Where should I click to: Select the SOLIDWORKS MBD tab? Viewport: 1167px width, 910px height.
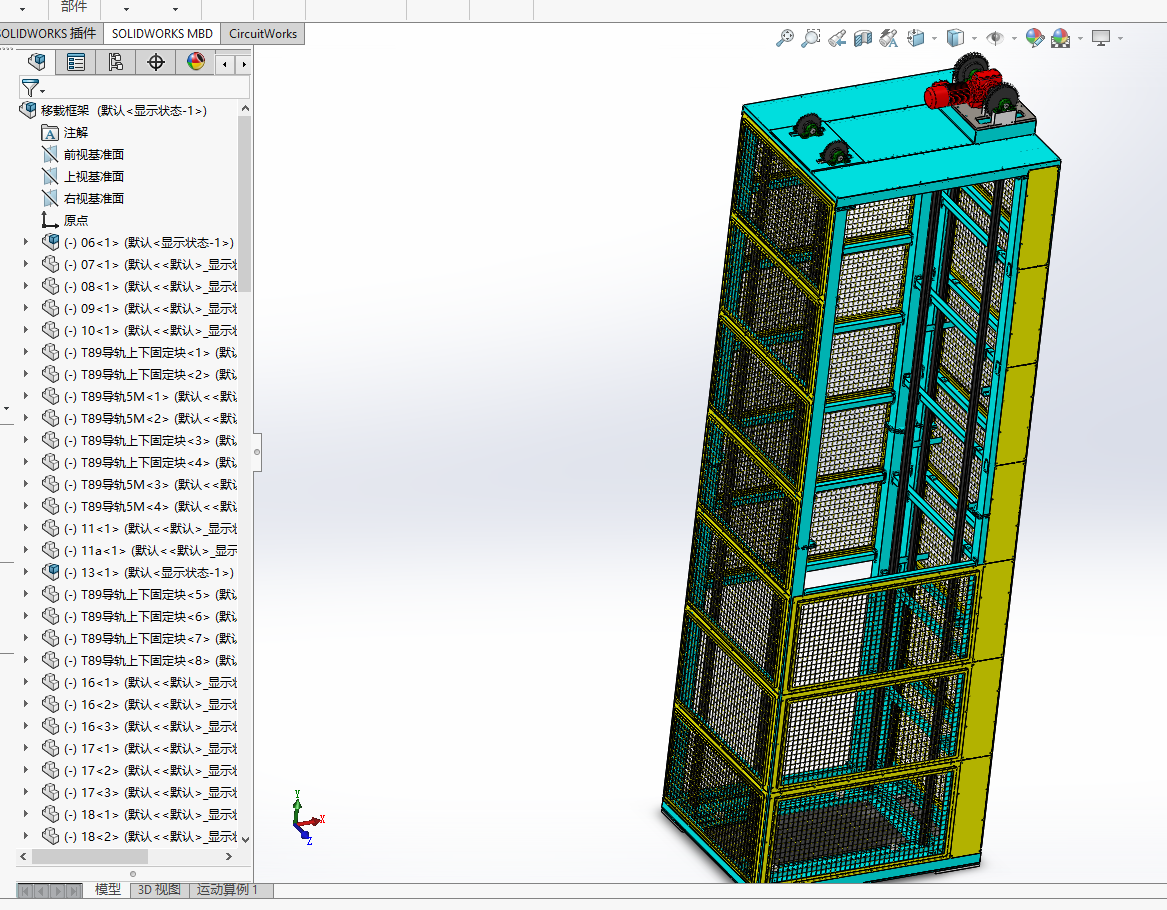click(x=162, y=33)
